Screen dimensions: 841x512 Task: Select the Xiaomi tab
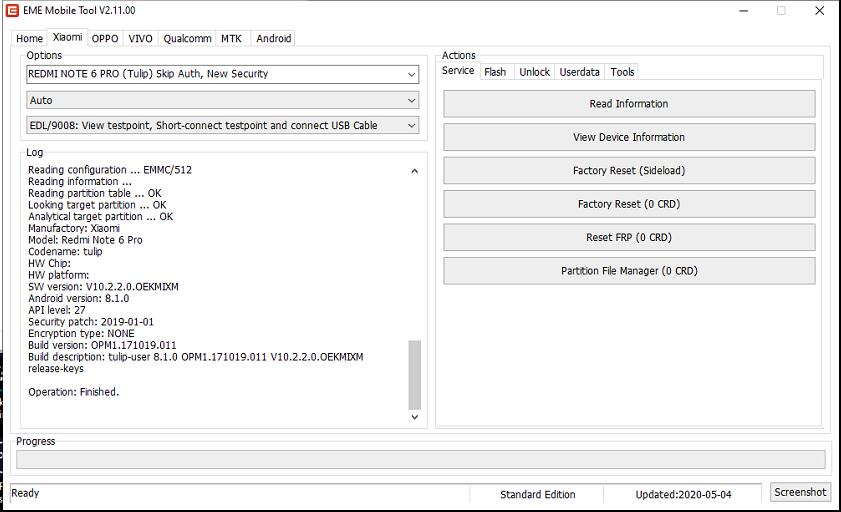(67, 37)
